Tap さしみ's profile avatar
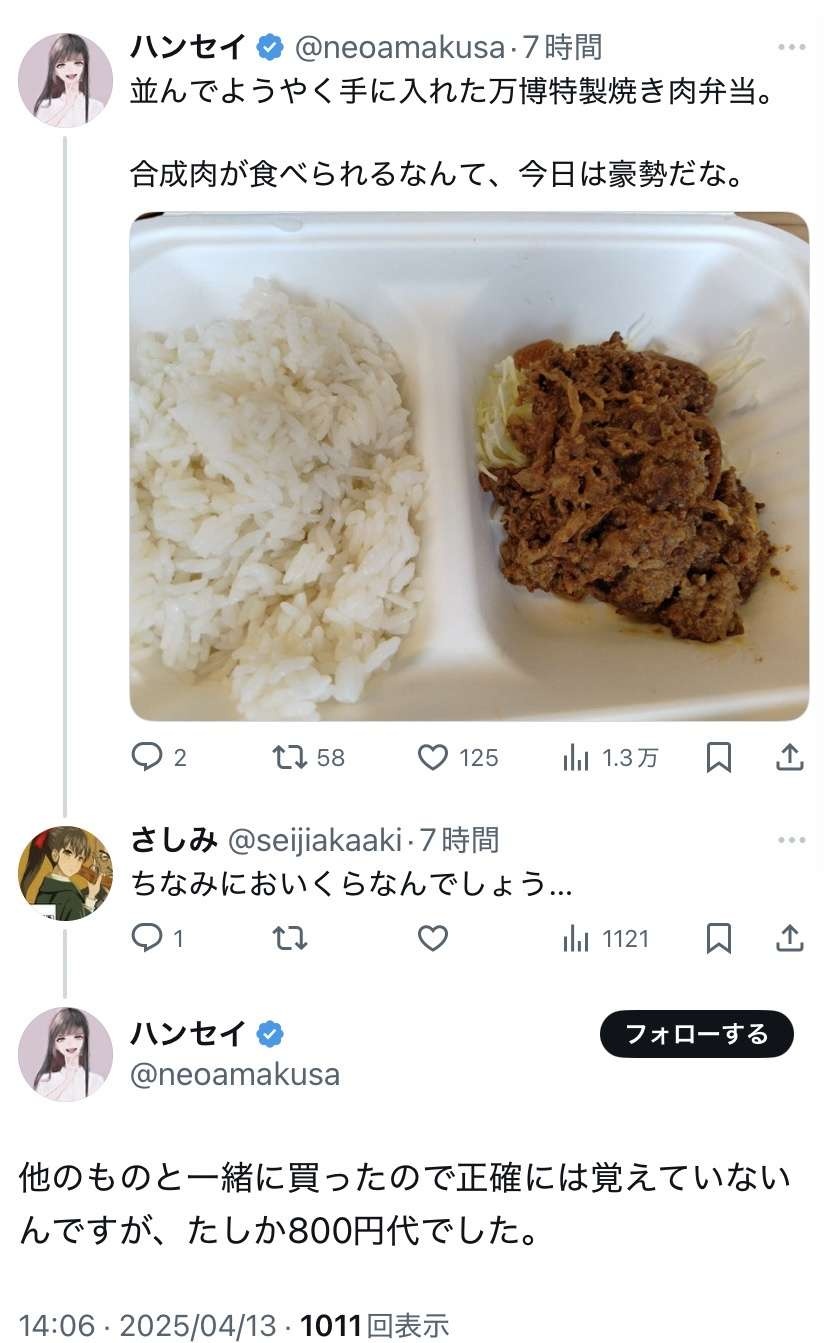 point(65,873)
